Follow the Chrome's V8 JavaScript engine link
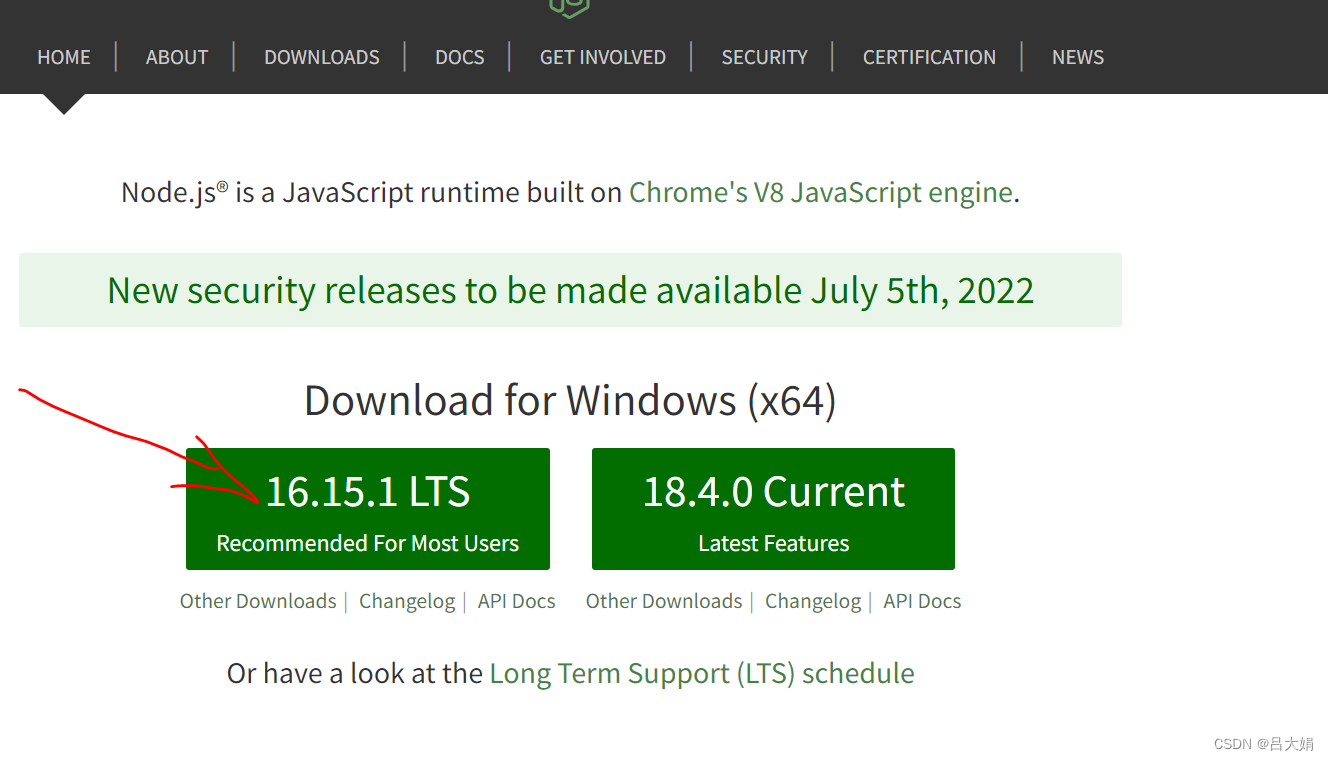Viewport: 1328px width, 761px height. 821,192
